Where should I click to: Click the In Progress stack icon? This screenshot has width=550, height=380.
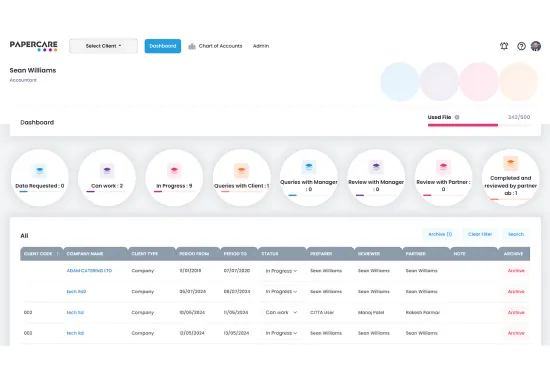(x=174, y=171)
